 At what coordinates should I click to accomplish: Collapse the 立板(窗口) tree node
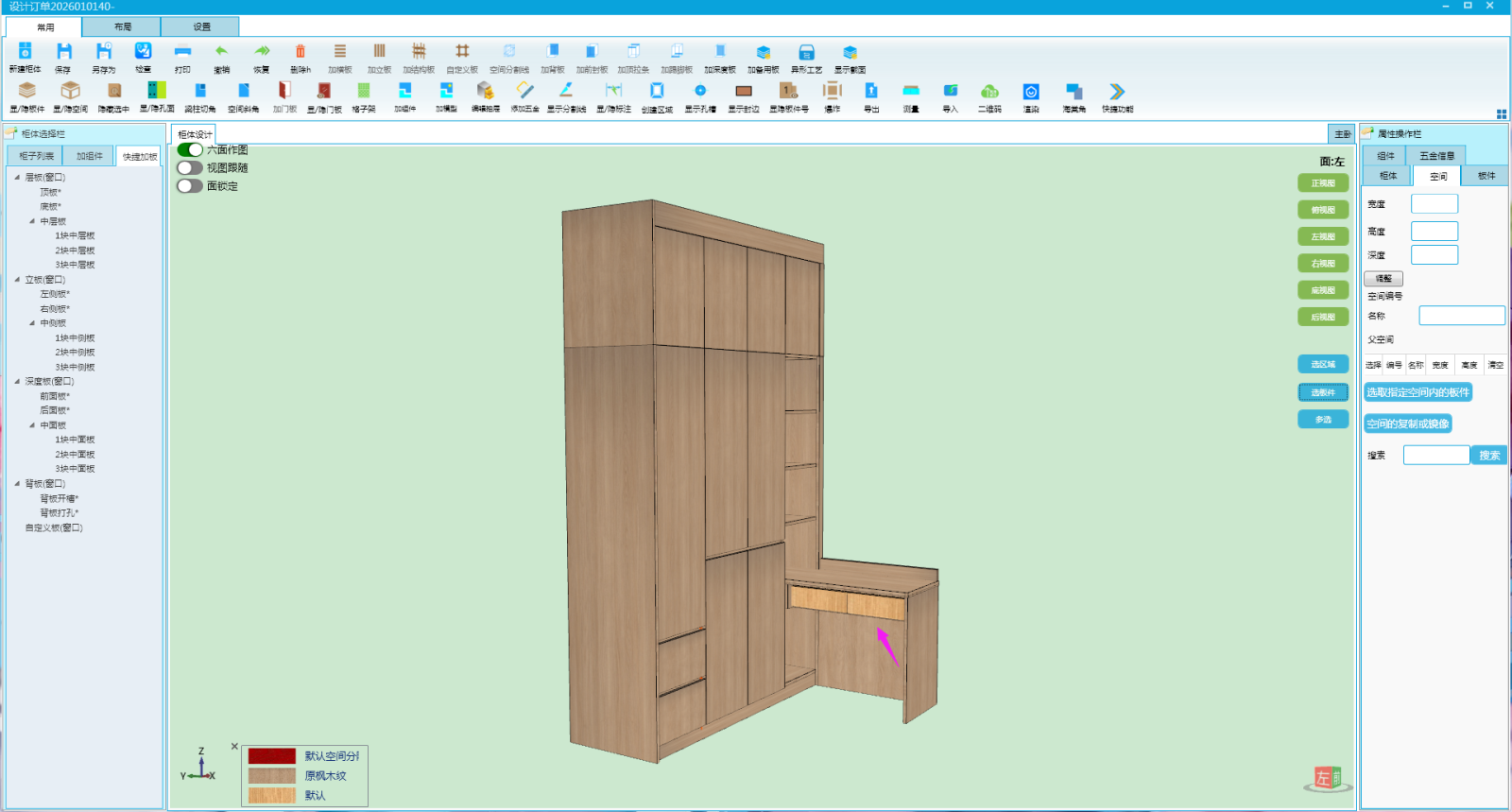(17, 280)
